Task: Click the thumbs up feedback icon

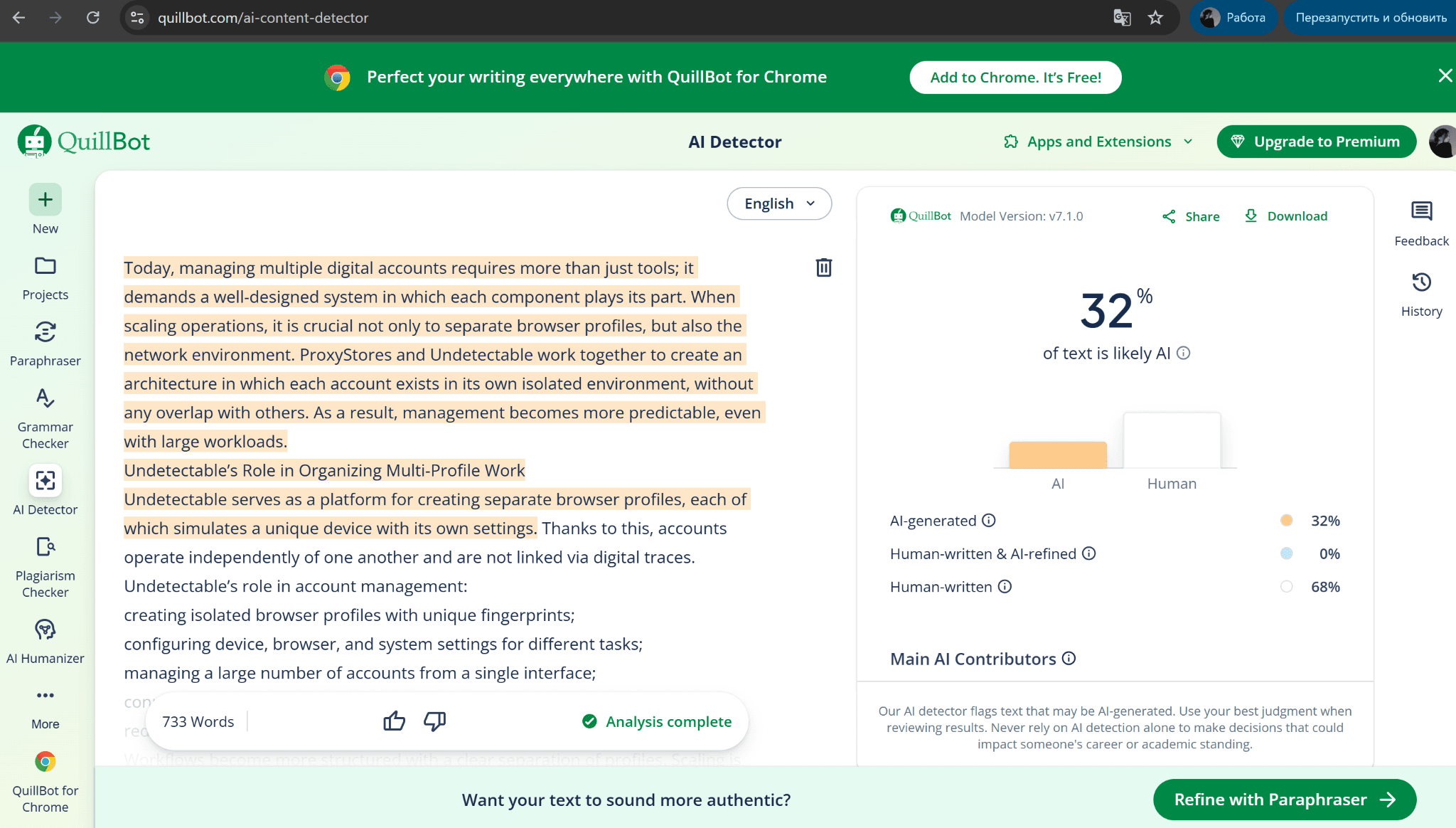Action: pyautogui.click(x=394, y=721)
